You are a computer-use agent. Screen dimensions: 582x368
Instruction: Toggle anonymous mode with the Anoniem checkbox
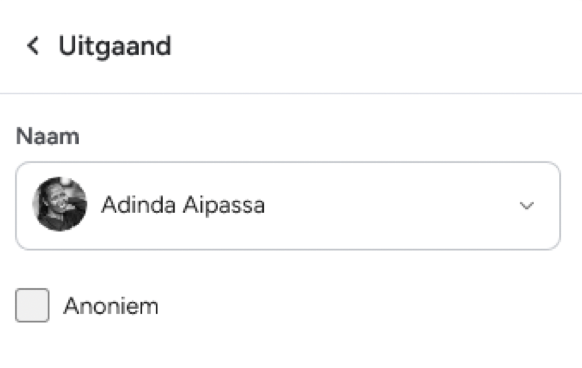pyautogui.click(x=32, y=305)
